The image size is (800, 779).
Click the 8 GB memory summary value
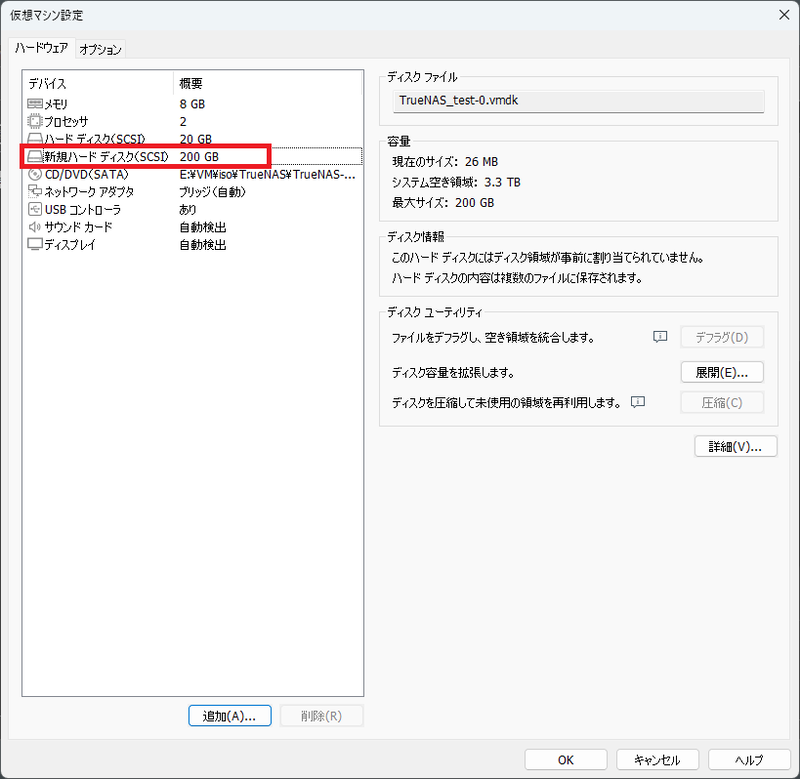pyautogui.click(x=192, y=104)
